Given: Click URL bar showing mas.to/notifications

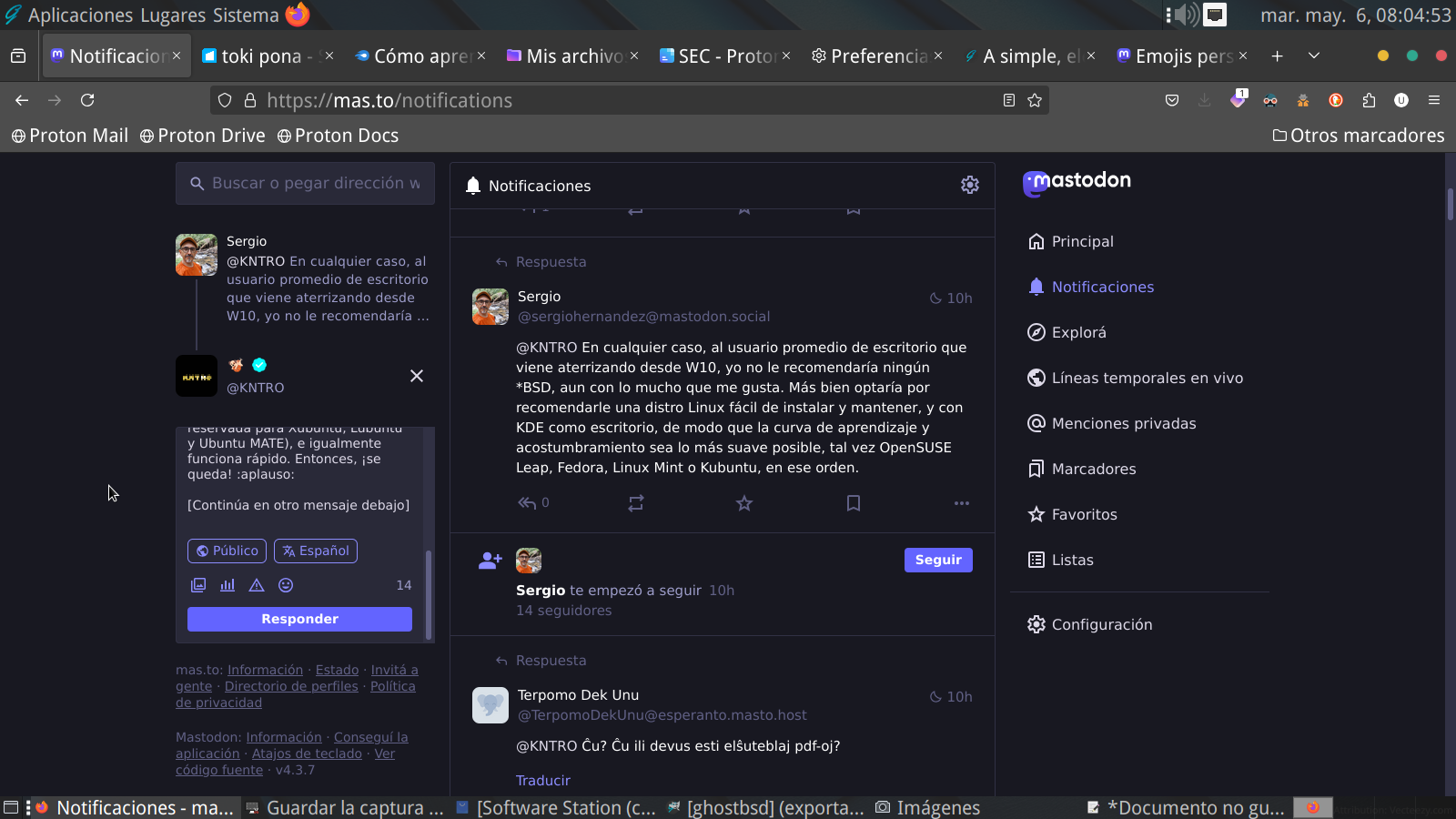Looking at the screenshot, I should tap(630, 100).
